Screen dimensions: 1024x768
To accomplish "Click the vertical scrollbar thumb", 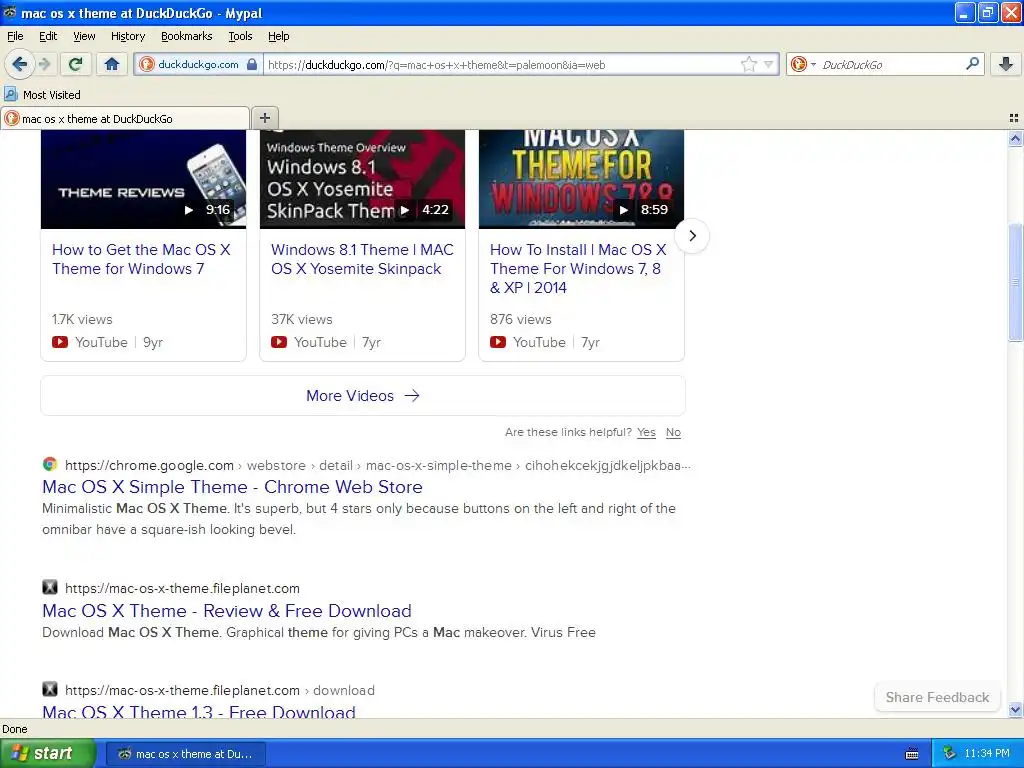I will coord(1015,283).
